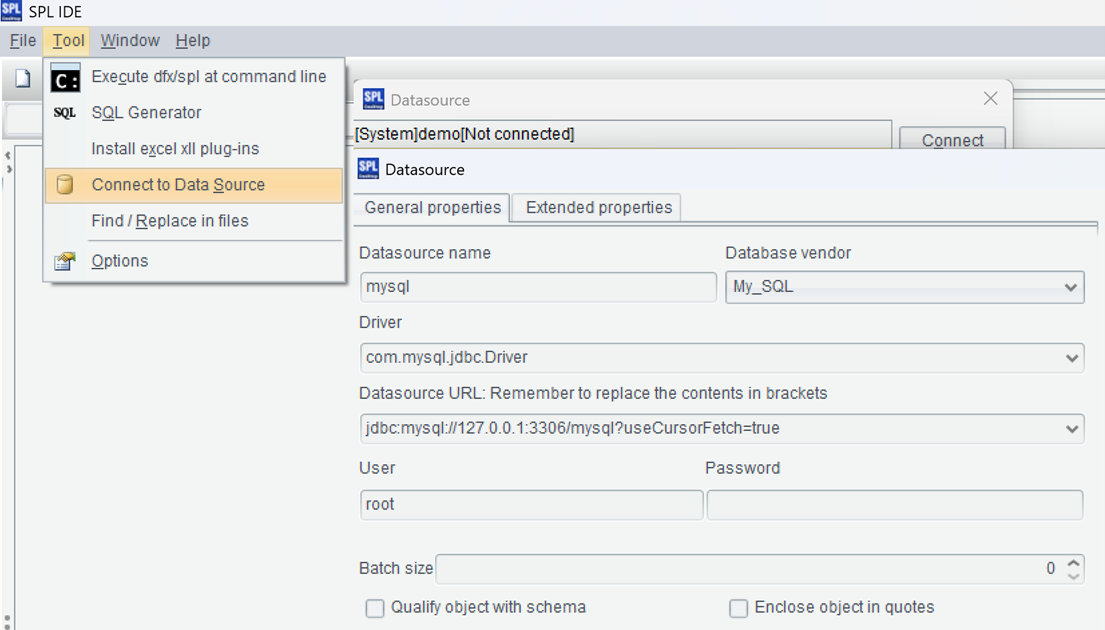
Task: Switch to Extended properties tab
Action: pos(598,208)
